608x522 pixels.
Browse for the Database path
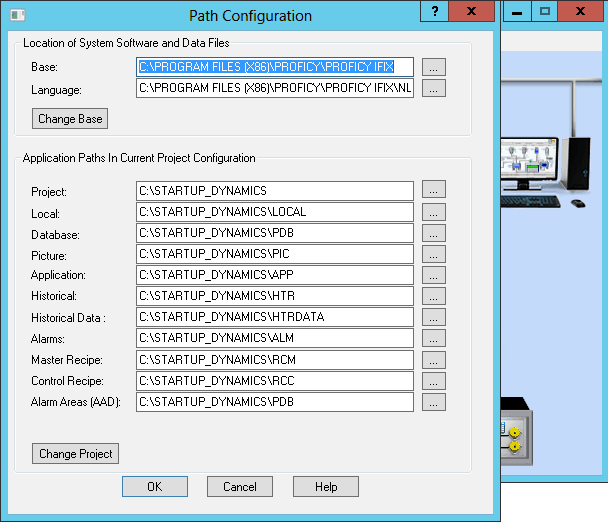coord(434,233)
